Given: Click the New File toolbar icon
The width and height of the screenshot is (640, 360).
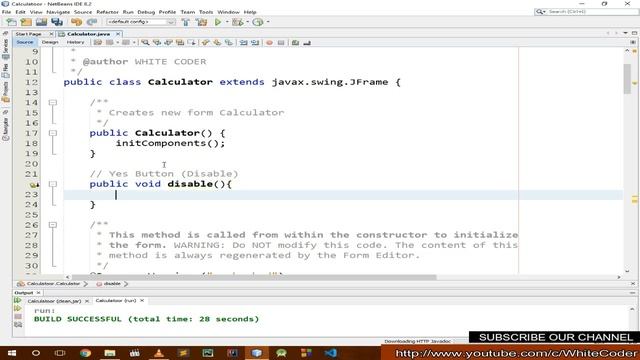Looking at the screenshot, I should 11,22.
